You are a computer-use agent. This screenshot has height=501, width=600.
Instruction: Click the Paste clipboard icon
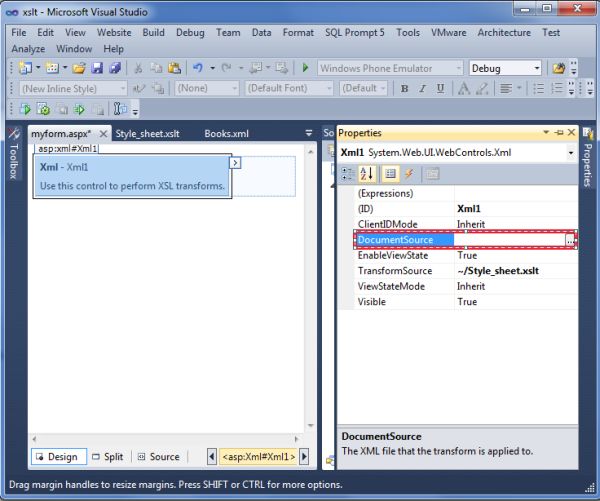tap(174, 68)
